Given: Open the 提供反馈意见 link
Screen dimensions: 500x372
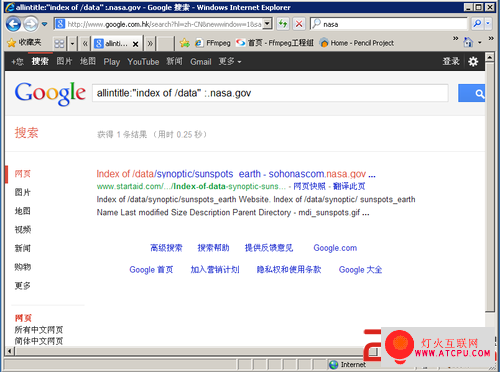Looking at the screenshot, I should click(269, 248).
